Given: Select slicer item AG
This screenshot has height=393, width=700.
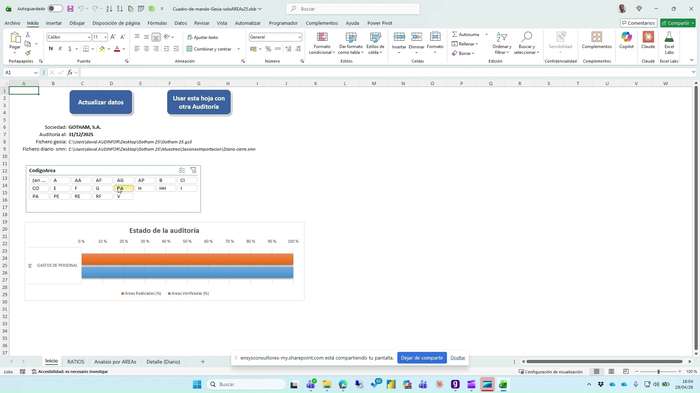Looking at the screenshot, I should click(x=124, y=180).
